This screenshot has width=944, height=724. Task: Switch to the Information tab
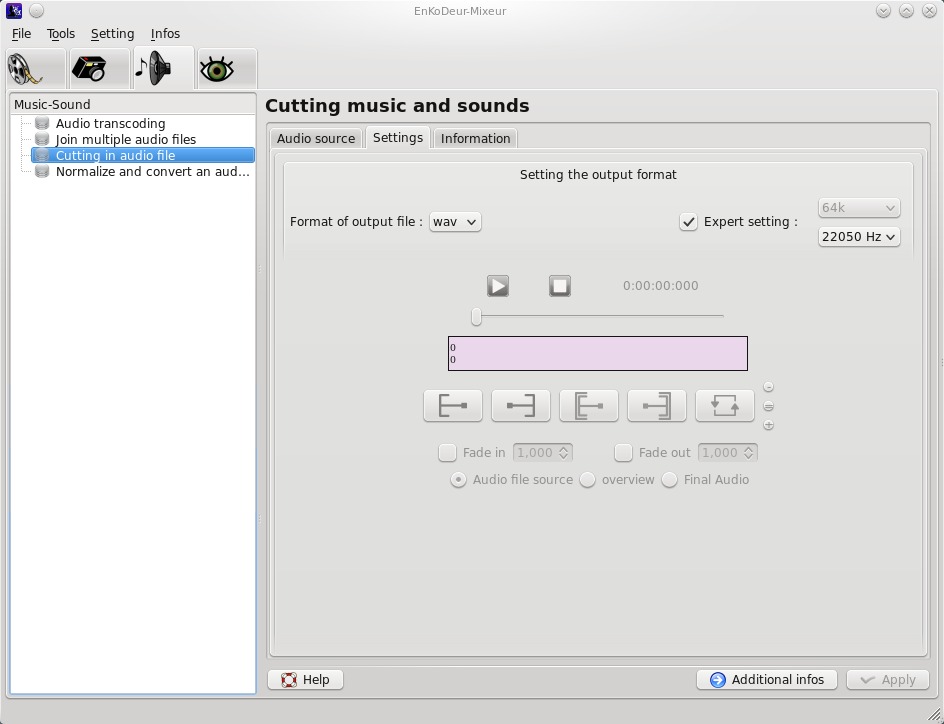tap(476, 138)
